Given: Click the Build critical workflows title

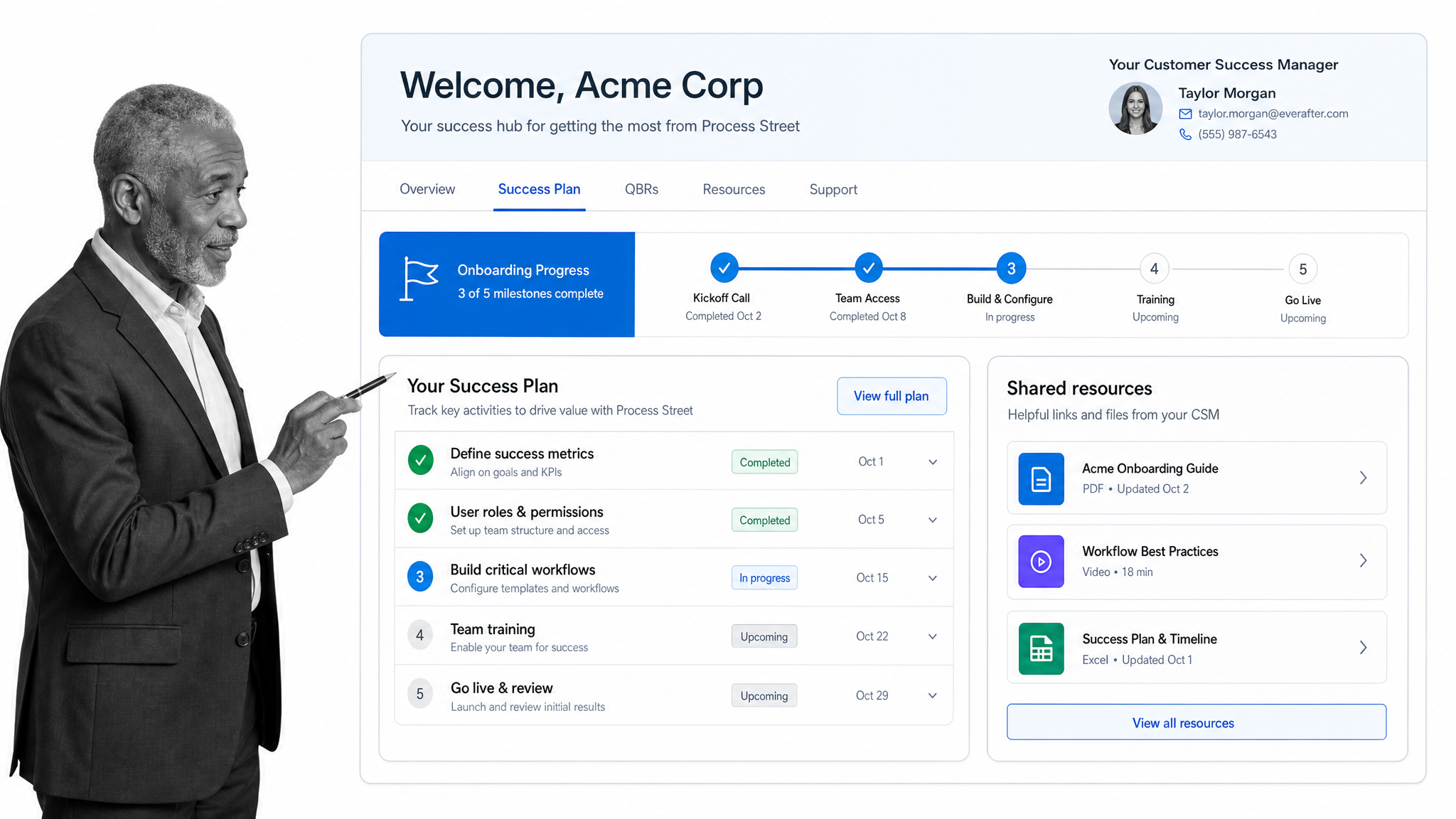Looking at the screenshot, I should (523, 570).
